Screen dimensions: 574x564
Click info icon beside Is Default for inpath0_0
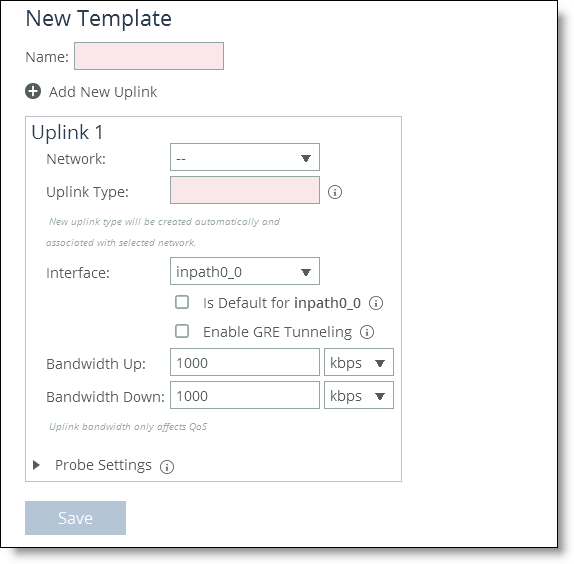[x=376, y=303]
